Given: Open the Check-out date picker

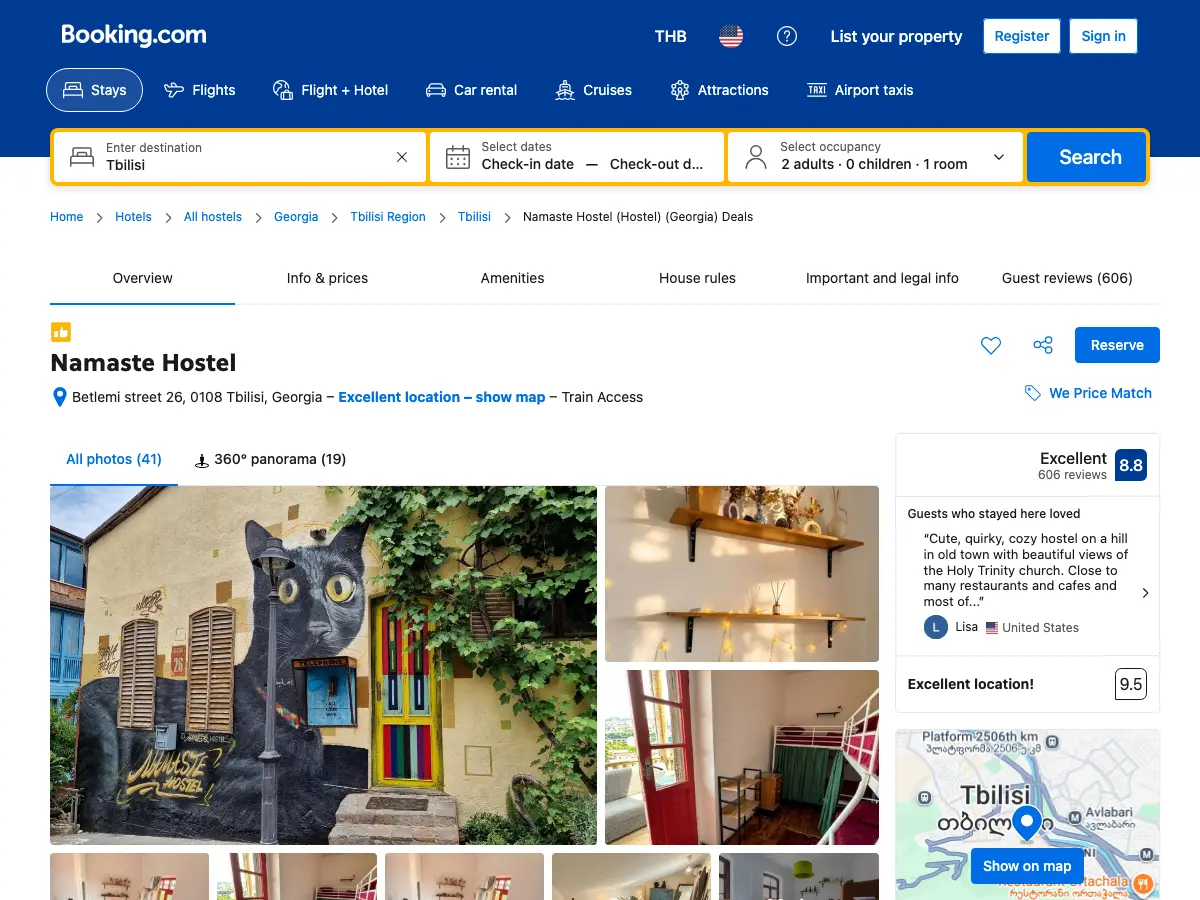Looking at the screenshot, I should pos(657,164).
